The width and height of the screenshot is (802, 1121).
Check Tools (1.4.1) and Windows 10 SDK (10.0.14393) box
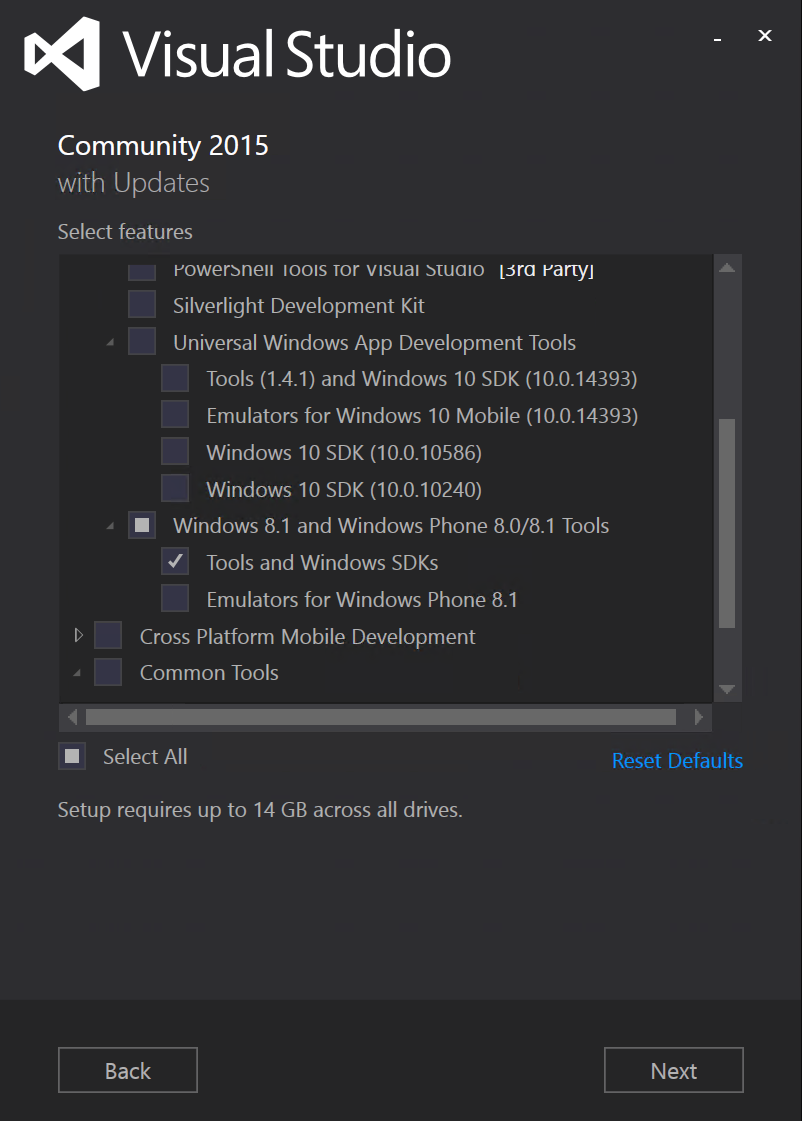(175, 378)
